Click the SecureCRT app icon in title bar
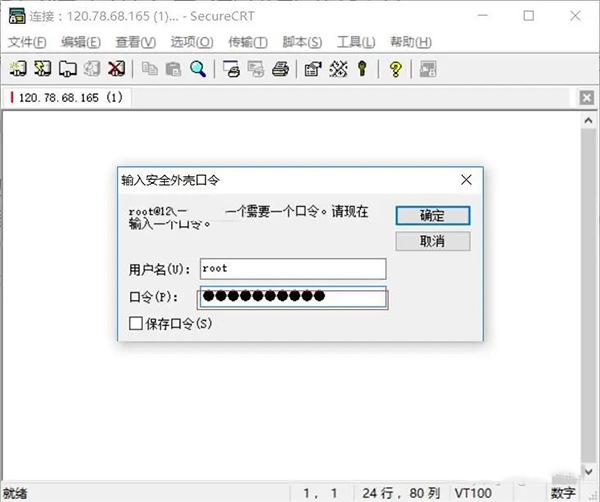The image size is (600, 502). [17, 16]
